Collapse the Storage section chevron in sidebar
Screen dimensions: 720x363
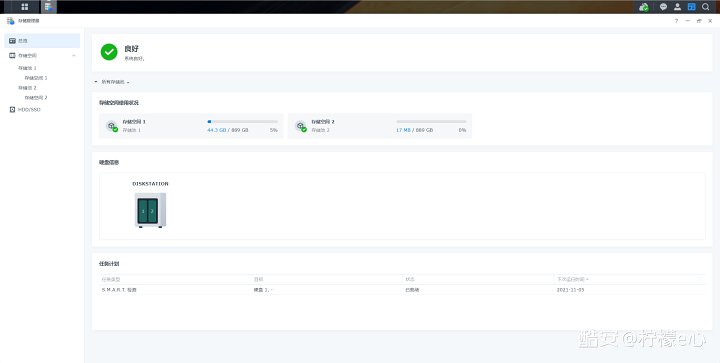pyautogui.click(x=74, y=56)
